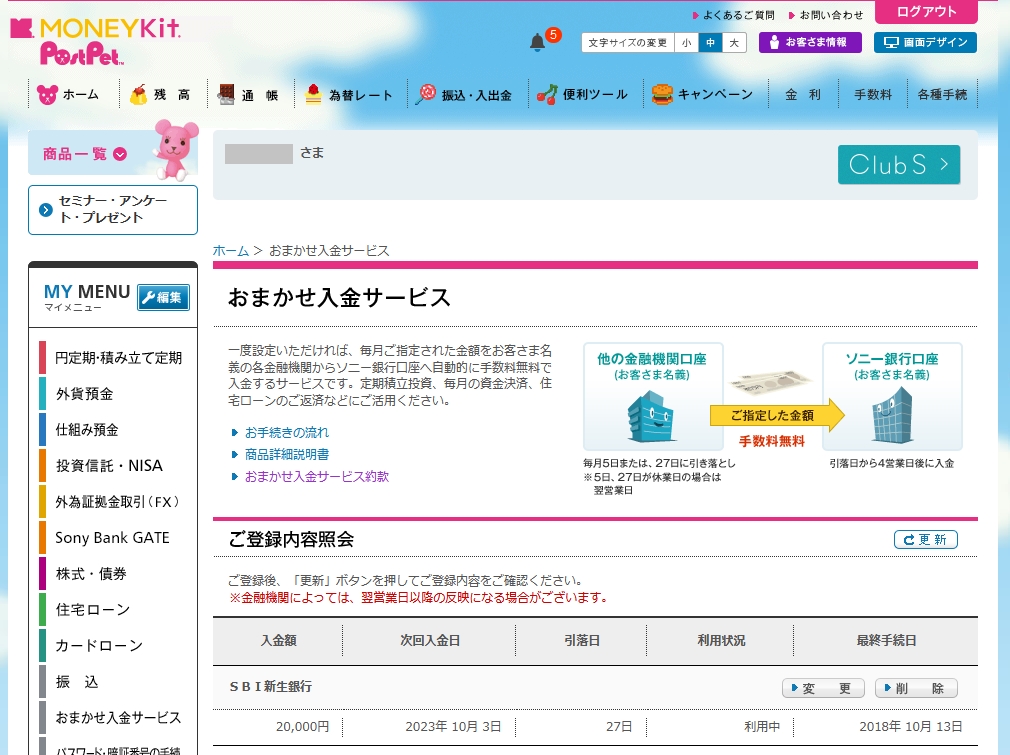
Task: Click the 文字サイズの変更 label
Action: point(627,43)
